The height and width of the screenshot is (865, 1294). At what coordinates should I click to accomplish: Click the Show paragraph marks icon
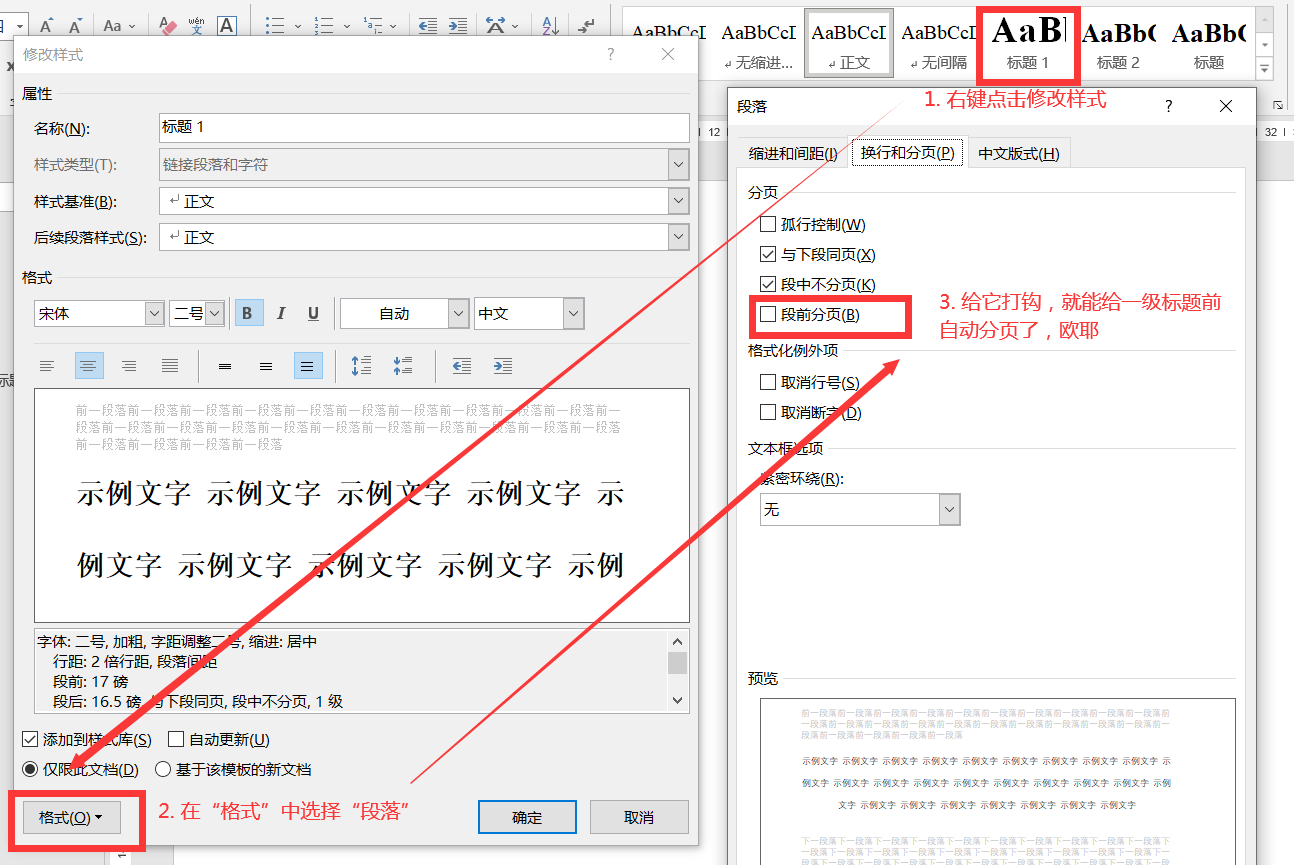click(x=587, y=24)
